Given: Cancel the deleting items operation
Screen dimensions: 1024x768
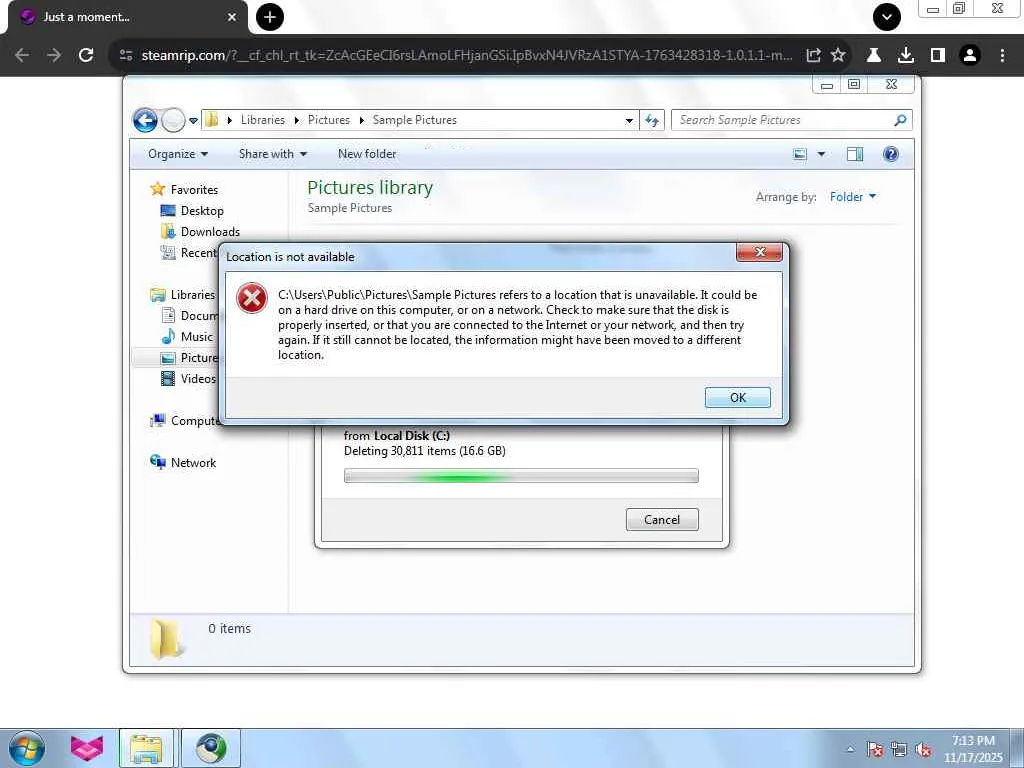Looking at the screenshot, I should [x=662, y=519].
